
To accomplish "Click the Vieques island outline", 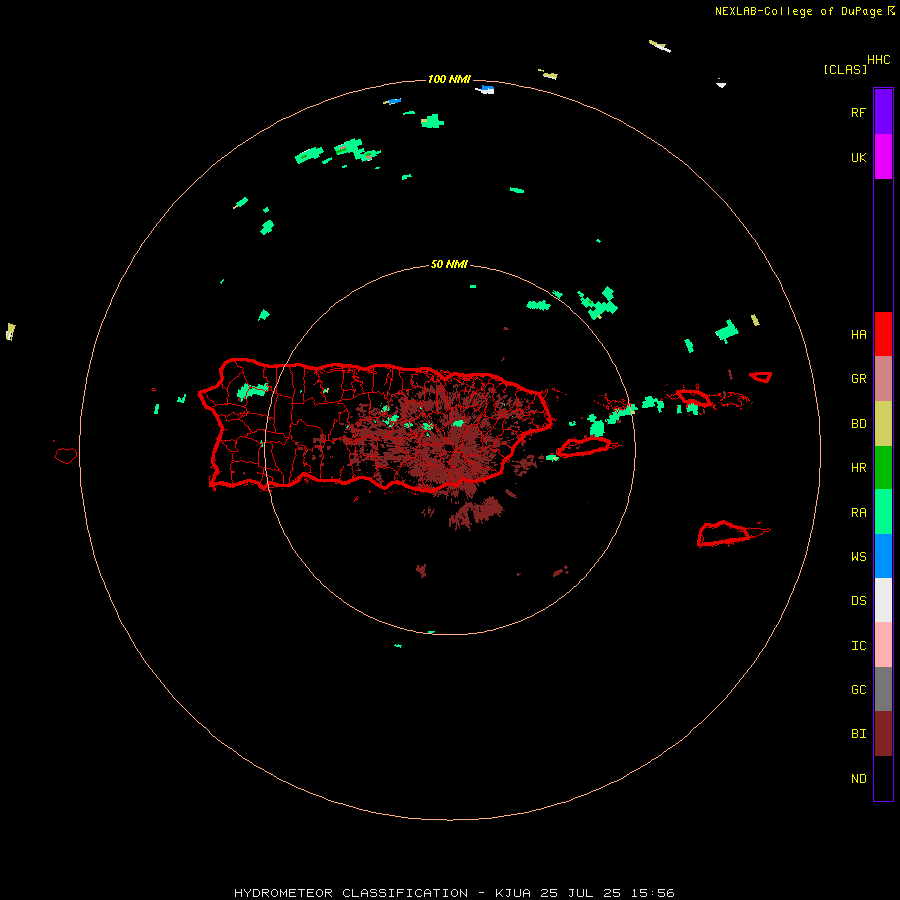I will [x=583, y=447].
